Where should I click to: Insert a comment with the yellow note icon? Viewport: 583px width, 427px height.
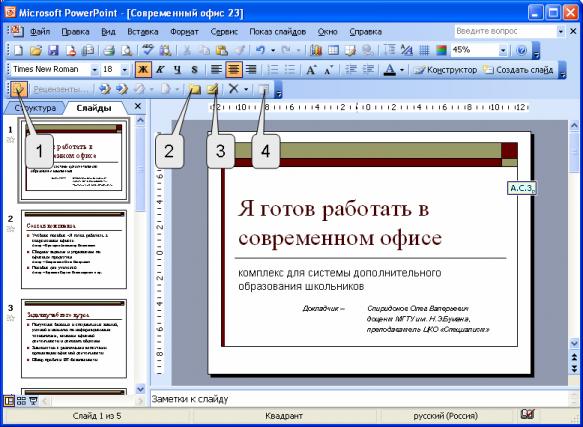pos(194,89)
